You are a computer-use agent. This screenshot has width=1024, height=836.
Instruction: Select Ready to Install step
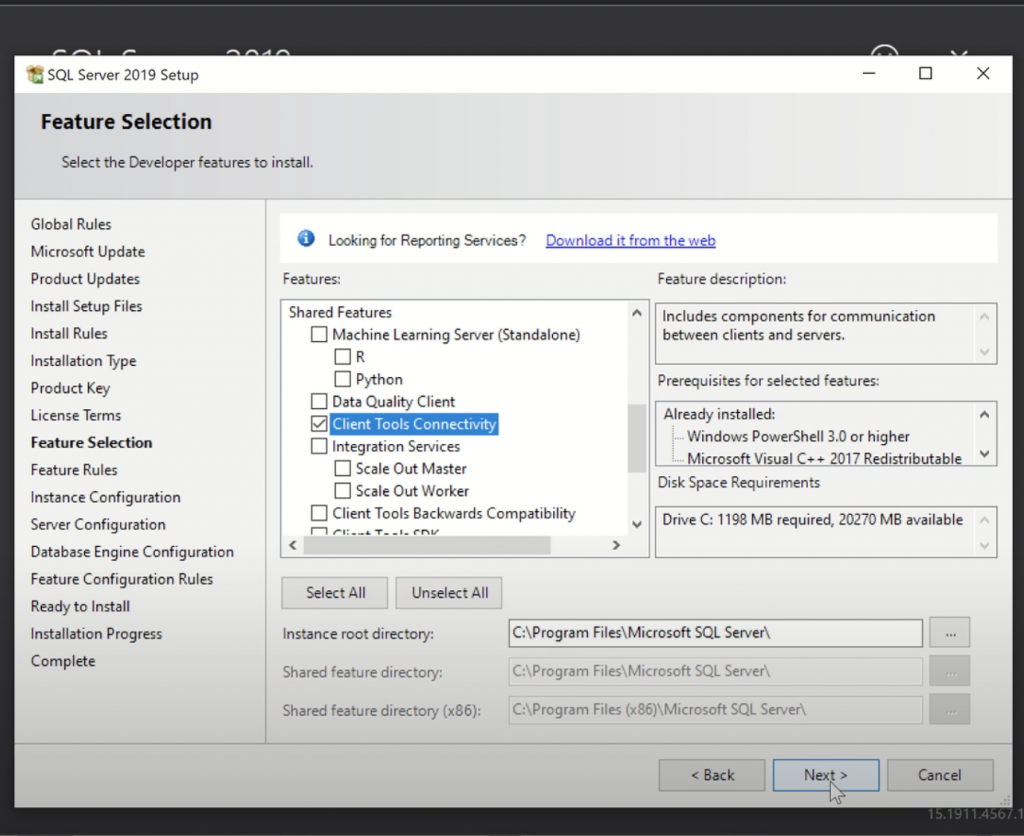80,607
